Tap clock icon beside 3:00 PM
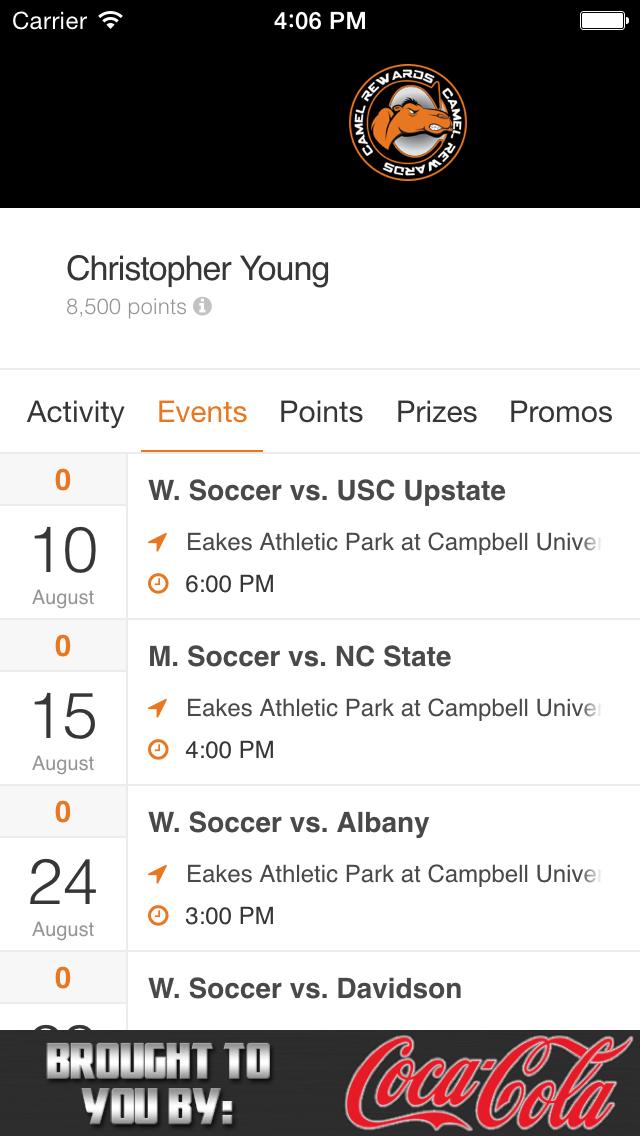640x1136 pixels. [158, 915]
